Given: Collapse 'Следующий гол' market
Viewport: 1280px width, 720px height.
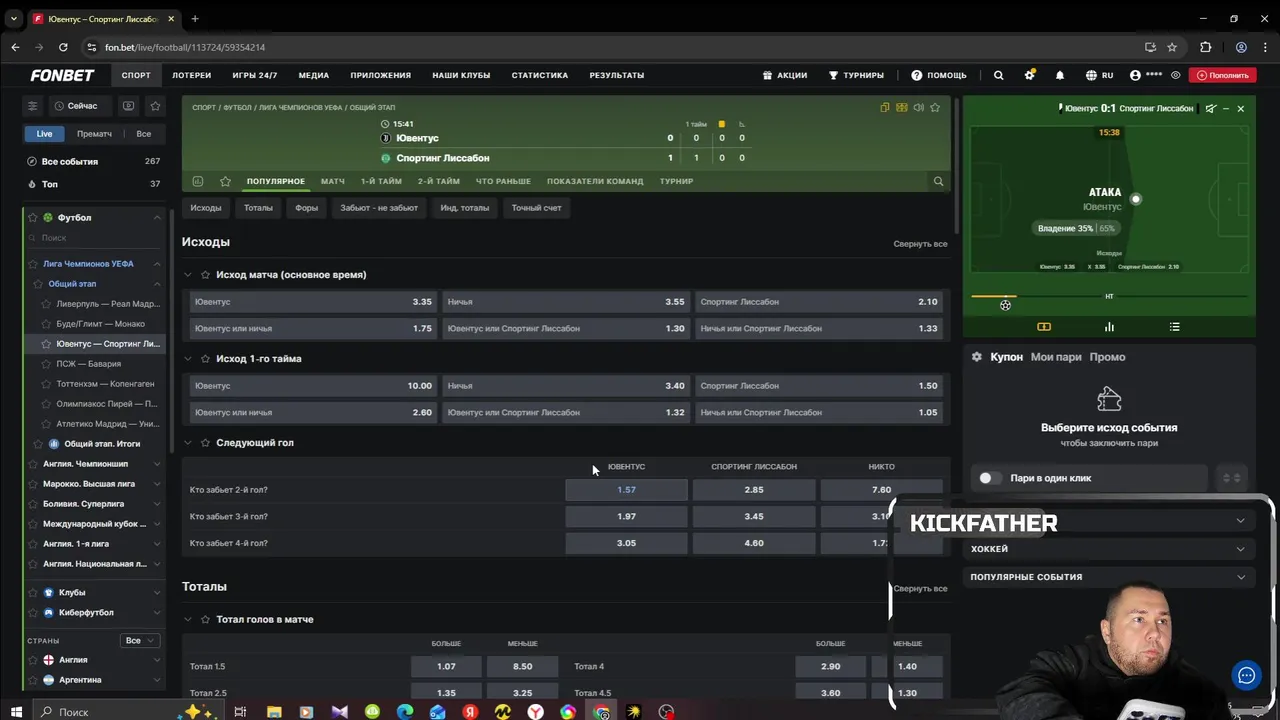Looking at the screenshot, I should click(187, 443).
